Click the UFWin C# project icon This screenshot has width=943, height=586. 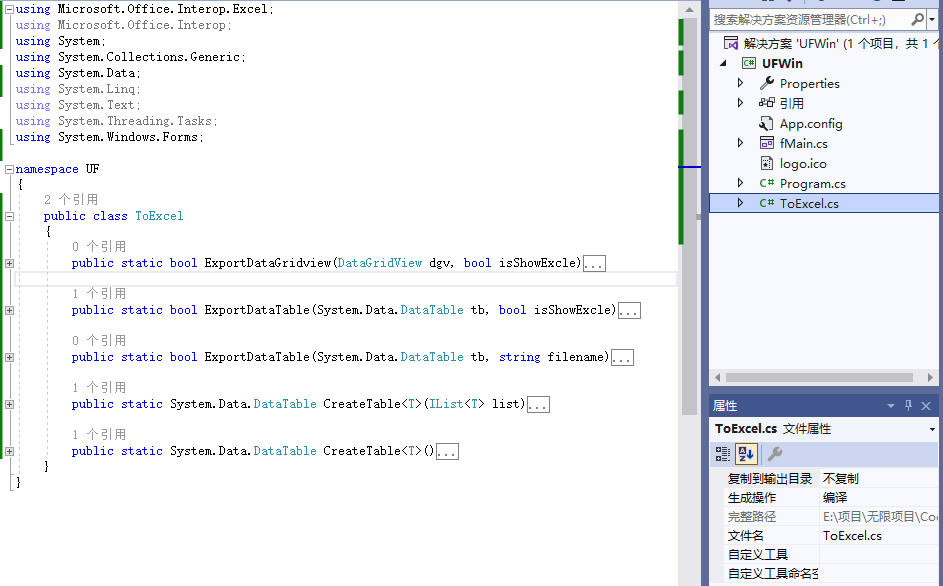pos(748,63)
